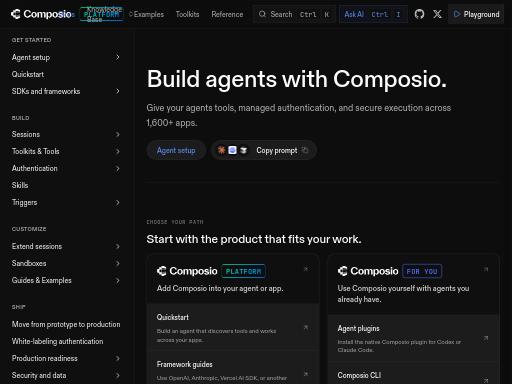Expand SDKs and frameworks section
This screenshot has width=512, height=384.
117,91
